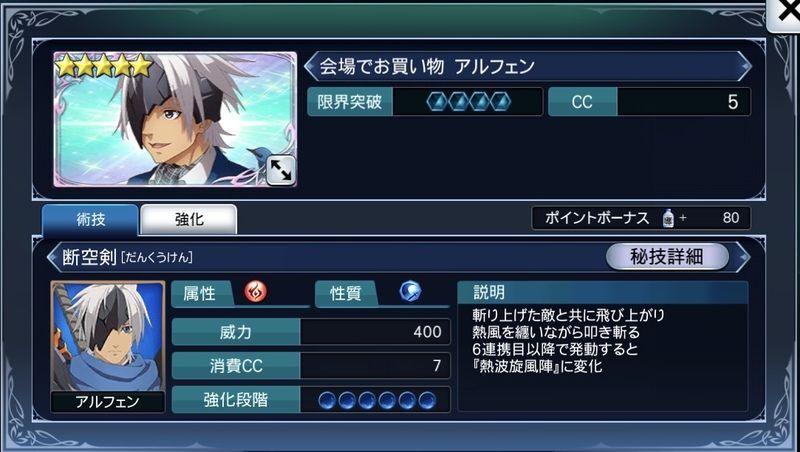Viewport: 800px width, 452px height.
Task: Show previous skill using left arrow by 断空剣
Action: 53,257
